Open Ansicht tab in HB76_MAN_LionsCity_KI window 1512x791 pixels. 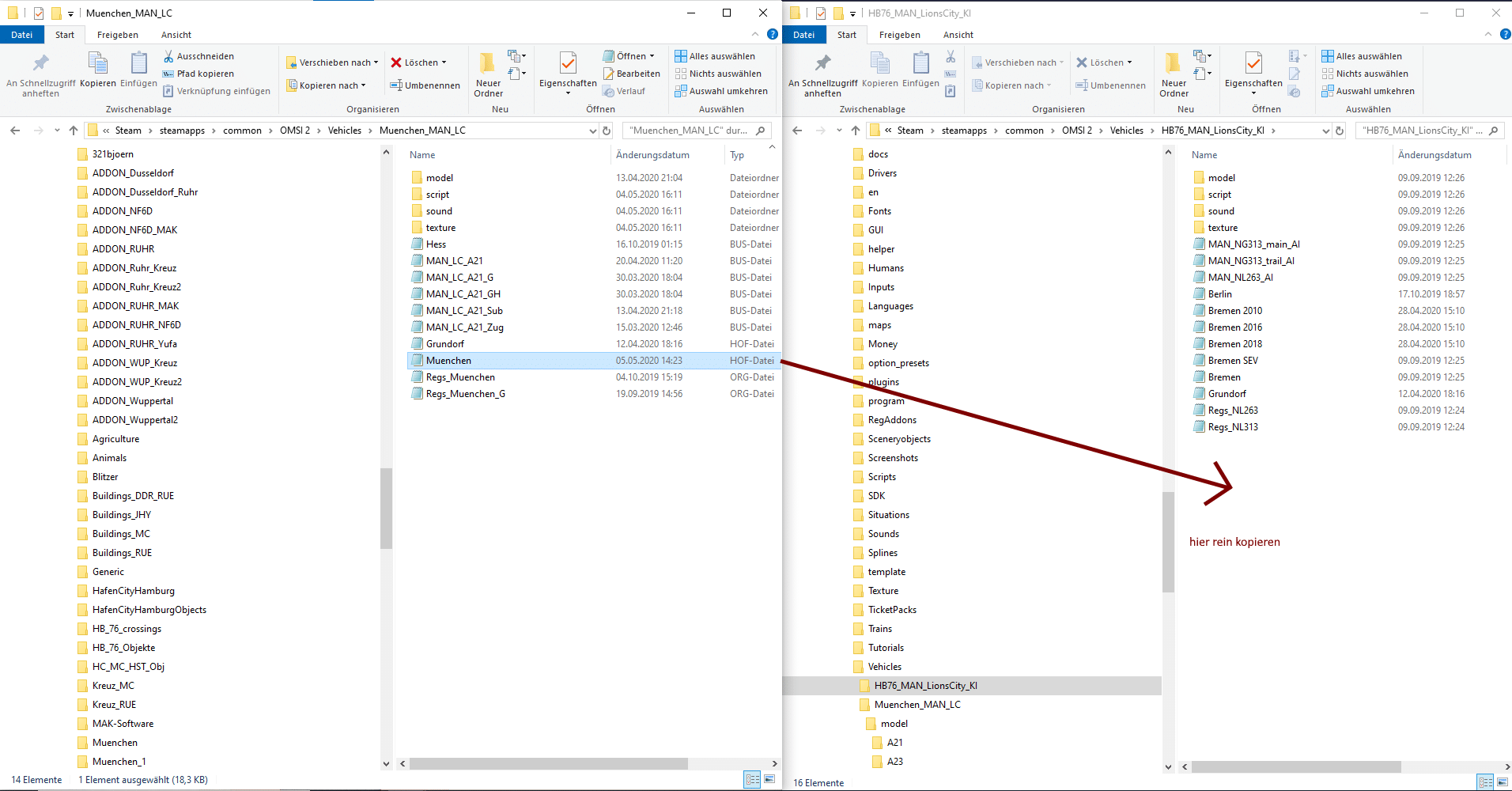point(958,35)
